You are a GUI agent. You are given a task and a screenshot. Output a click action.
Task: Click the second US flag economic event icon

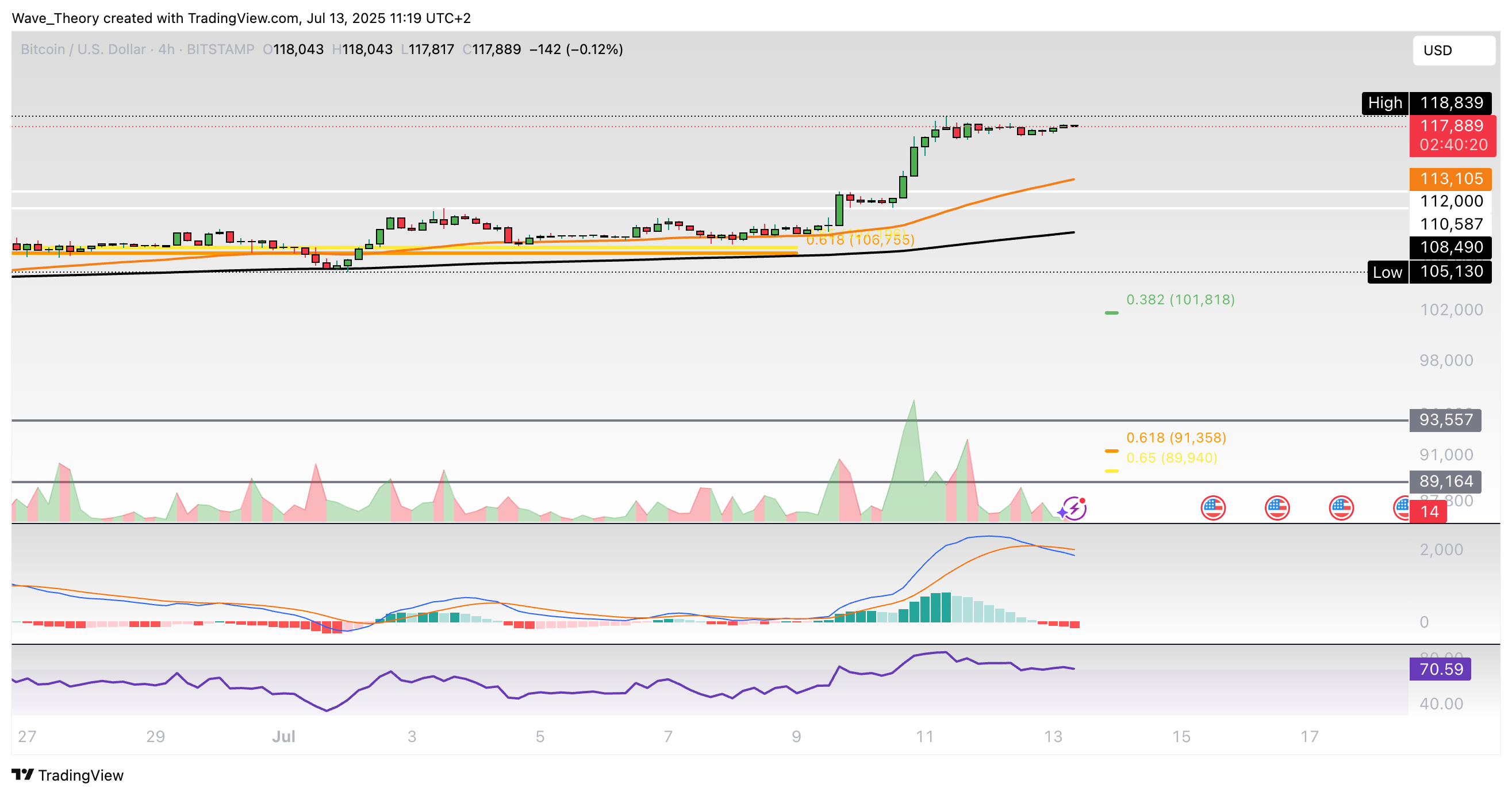pos(1277,508)
